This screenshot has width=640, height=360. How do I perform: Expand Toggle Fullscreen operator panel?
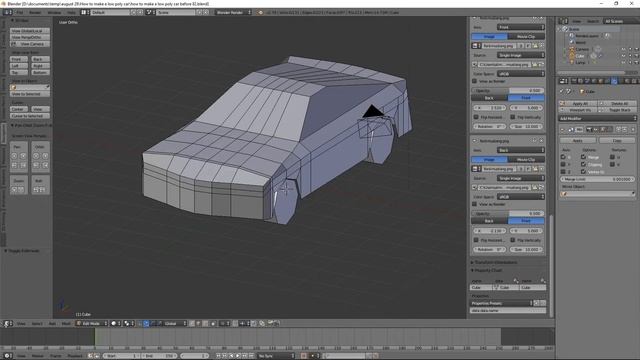click(x=22, y=251)
